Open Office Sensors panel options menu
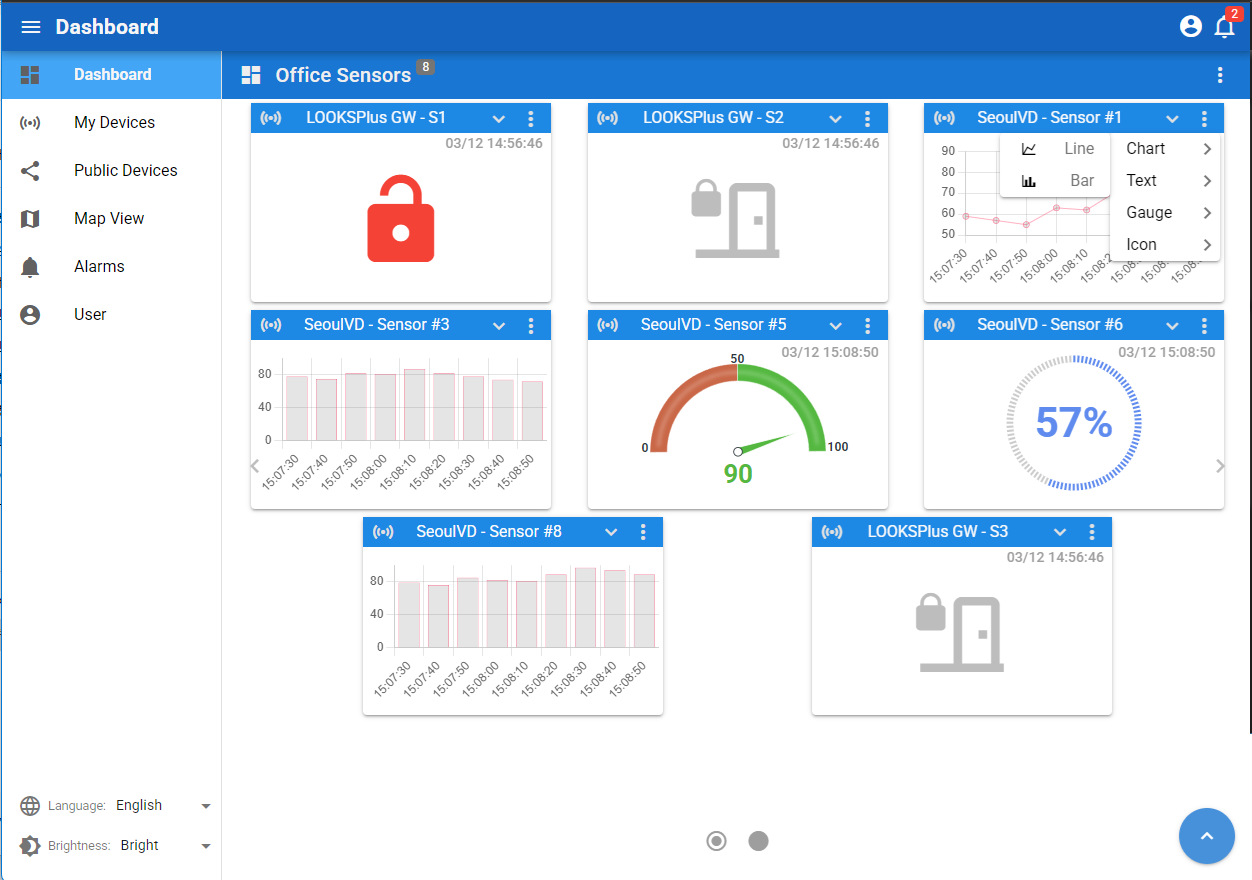1252x880 pixels. pos(1220,75)
